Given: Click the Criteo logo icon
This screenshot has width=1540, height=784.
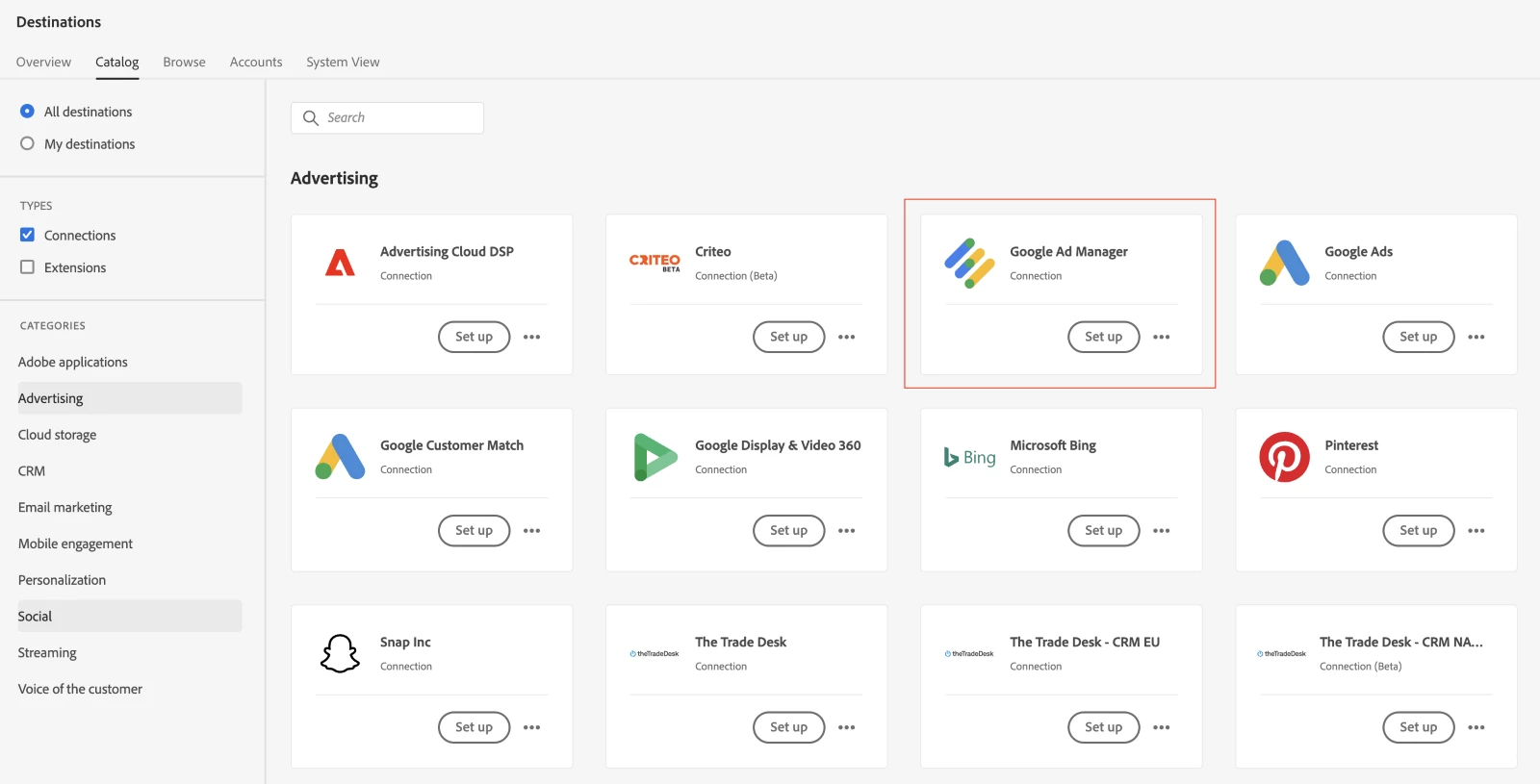Looking at the screenshot, I should point(654,262).
